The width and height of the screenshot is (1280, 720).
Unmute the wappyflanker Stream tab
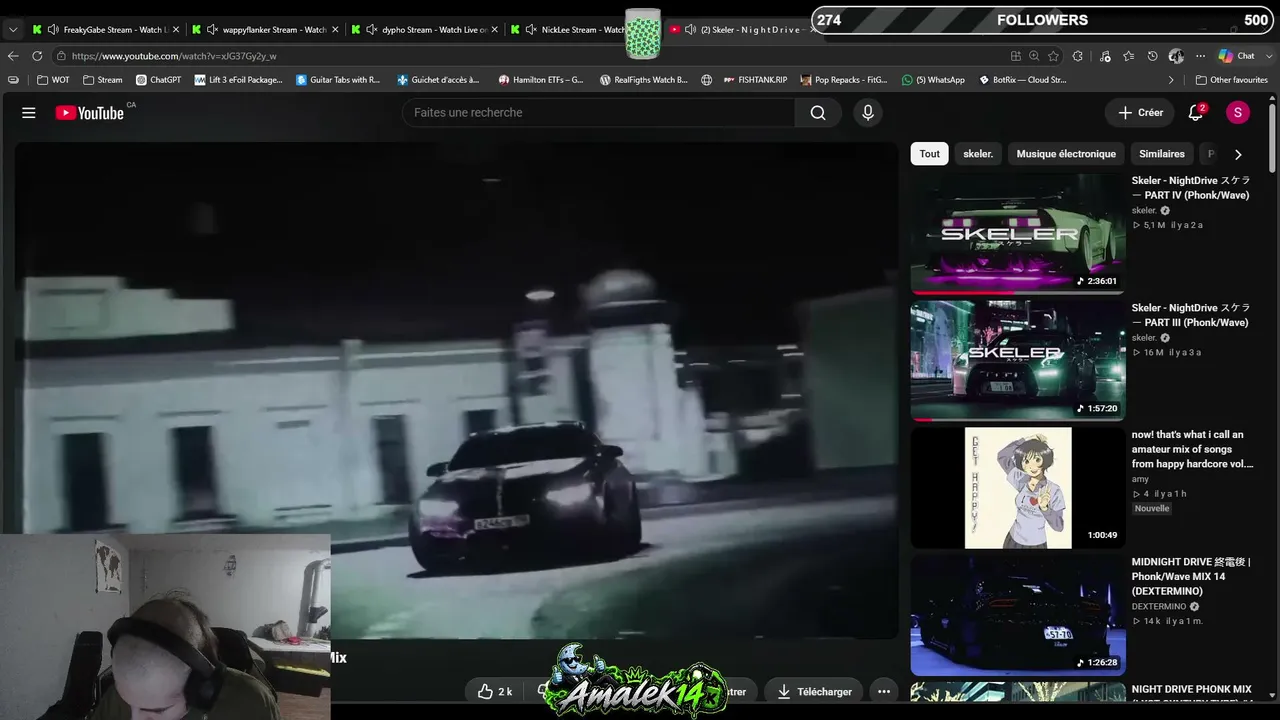(x=212, y=30)
